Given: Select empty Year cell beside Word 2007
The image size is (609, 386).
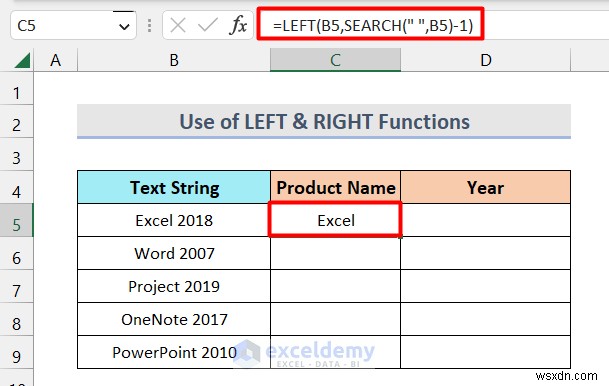Looking at the screenshot, I should click(x=485, y=253).
